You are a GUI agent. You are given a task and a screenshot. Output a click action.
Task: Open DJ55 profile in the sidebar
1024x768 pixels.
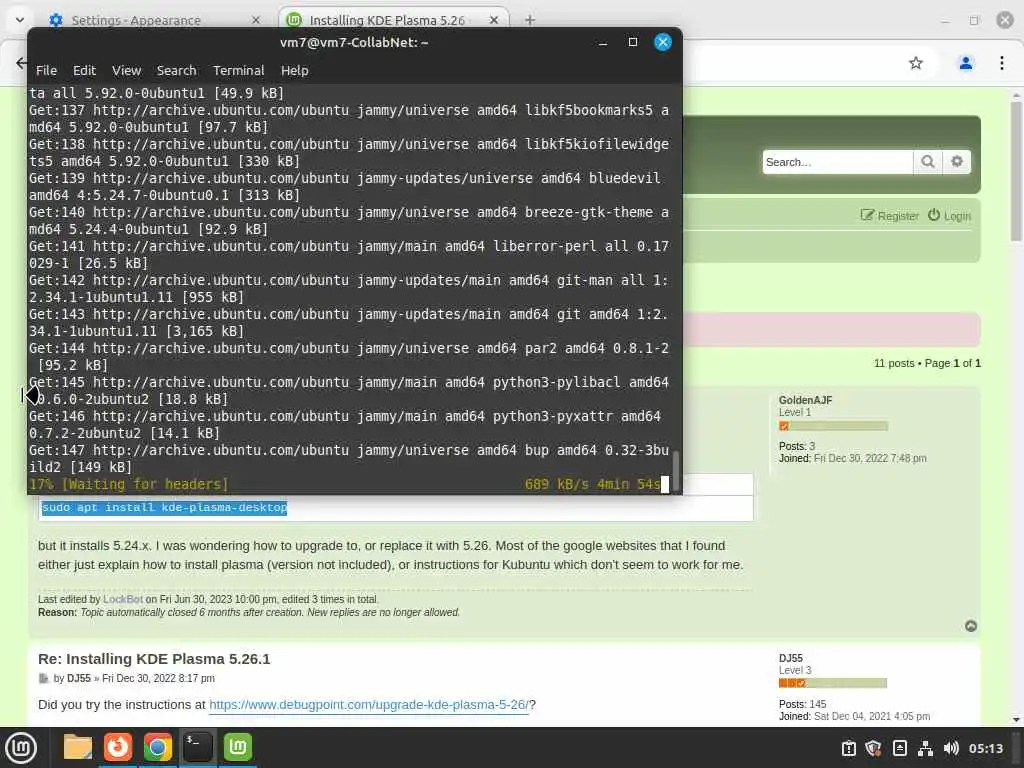pos(790,658)
